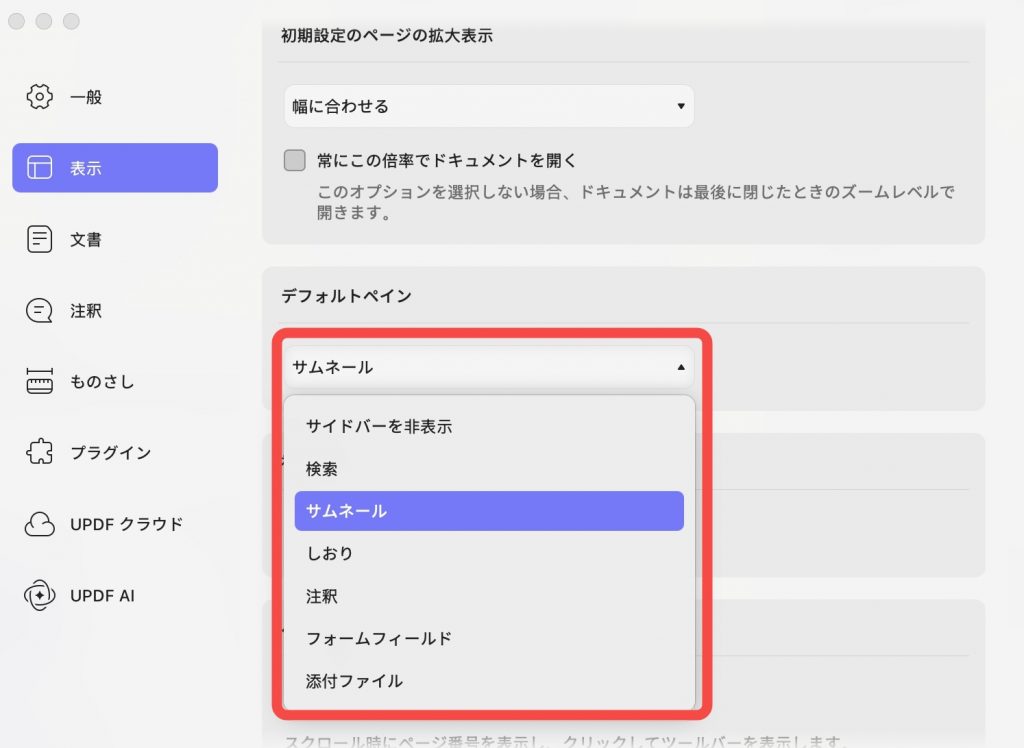Click the General gear icon
Screen dimensions: 1024x748
pyautogui.click(x=39, y=97)
